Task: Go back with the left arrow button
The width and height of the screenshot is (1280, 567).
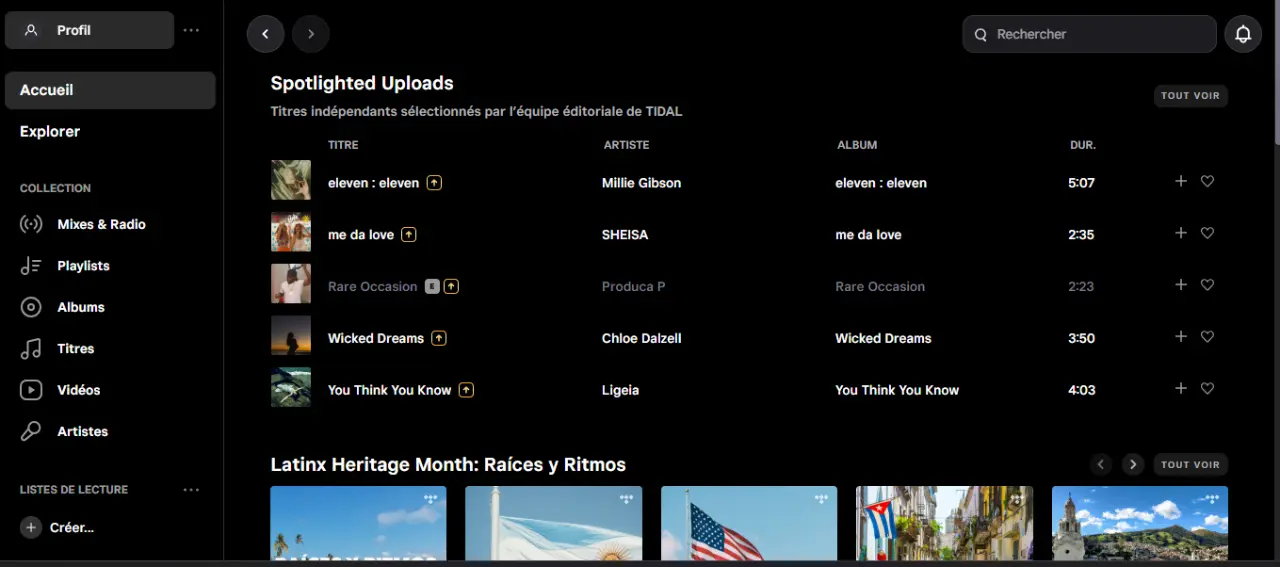Action: pos(265,34)
